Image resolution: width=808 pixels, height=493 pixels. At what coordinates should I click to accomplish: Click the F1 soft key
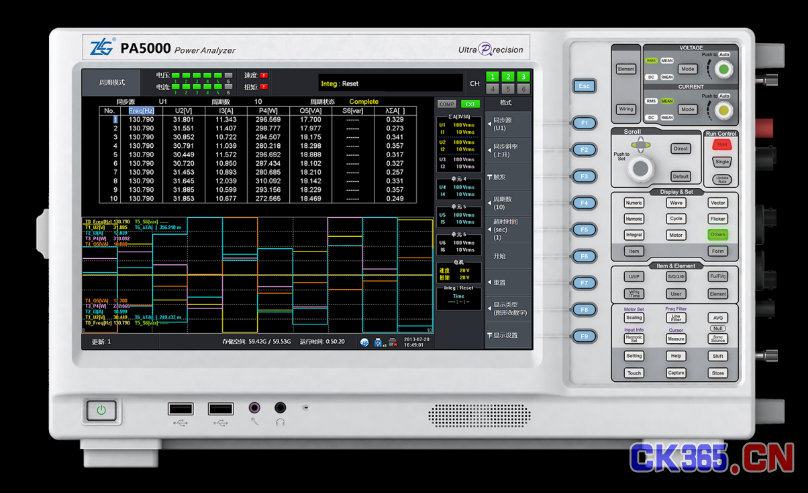pyautogui.click(x=584, y=123)
